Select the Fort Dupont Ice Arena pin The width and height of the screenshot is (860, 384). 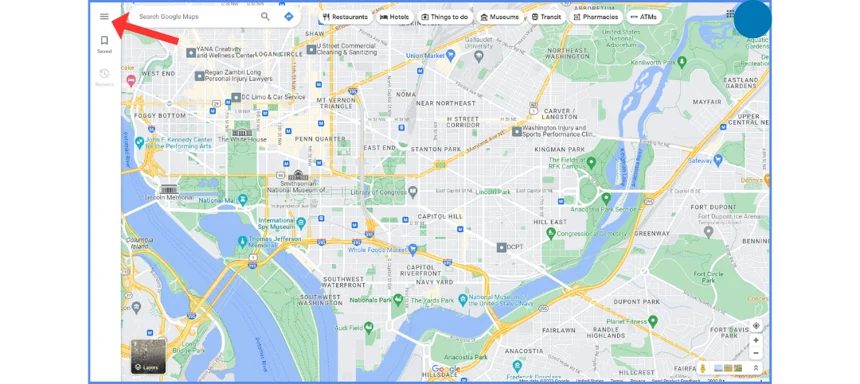[x=708, y=232]
